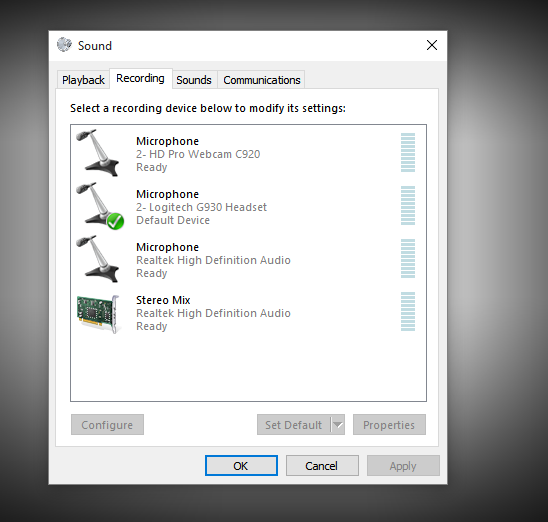The height and width of the screenshot is (522, 548).
Task: Open the Sounds tab
Action: pos(194,80)
